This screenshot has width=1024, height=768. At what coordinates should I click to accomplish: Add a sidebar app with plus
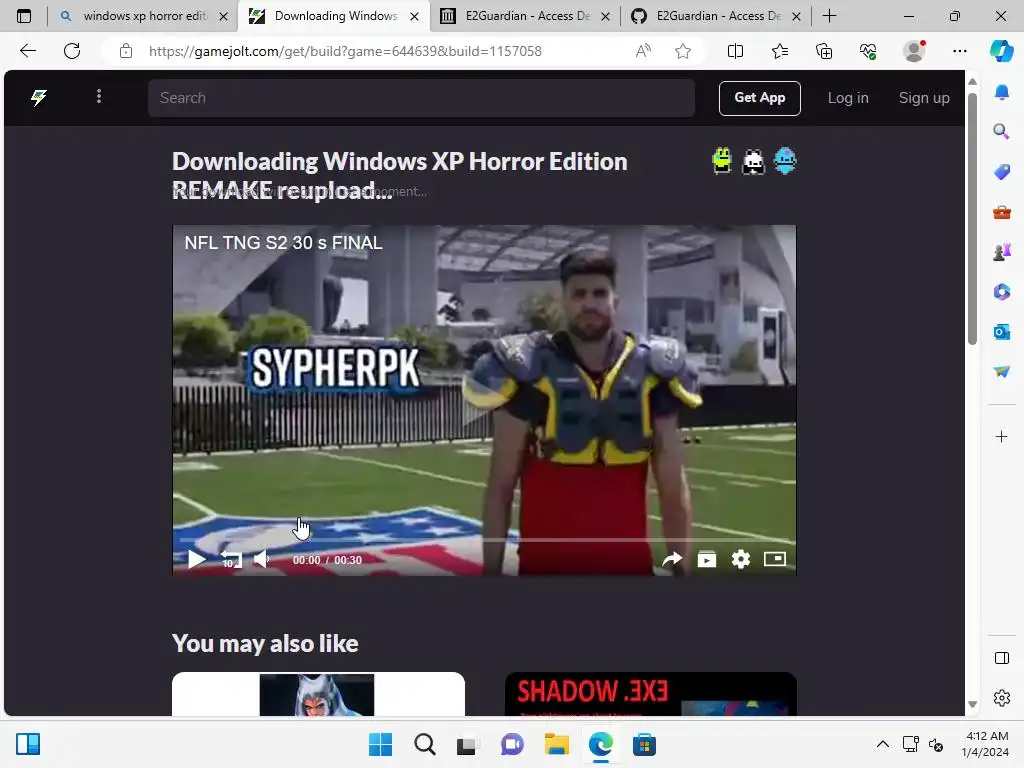coord(1001,436)
